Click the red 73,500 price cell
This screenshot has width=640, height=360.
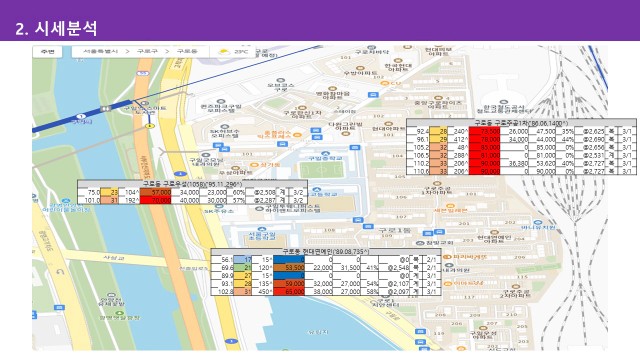484,131
